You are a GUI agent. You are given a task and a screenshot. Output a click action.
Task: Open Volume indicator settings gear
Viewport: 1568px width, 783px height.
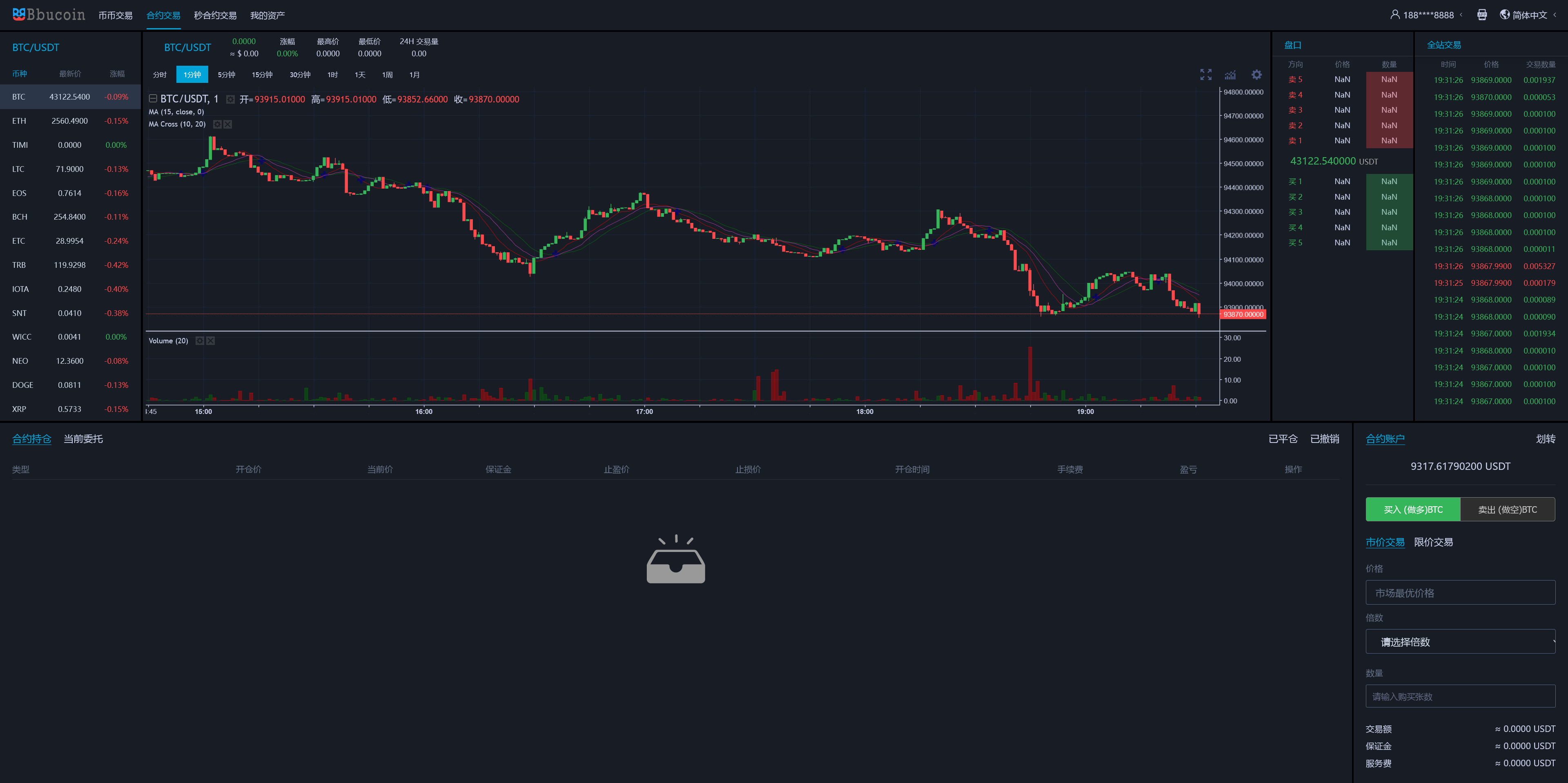coord(200,341)
